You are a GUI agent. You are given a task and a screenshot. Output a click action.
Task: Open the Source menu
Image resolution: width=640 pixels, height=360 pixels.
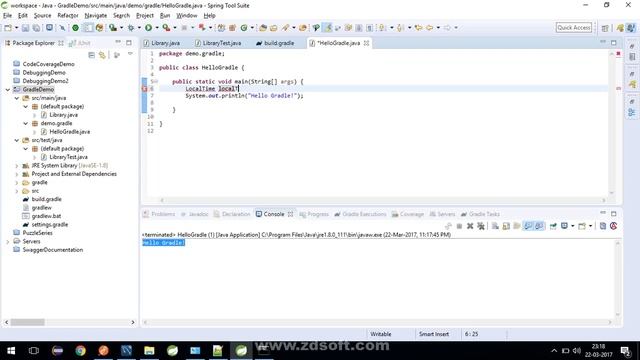tap(42, 16)
